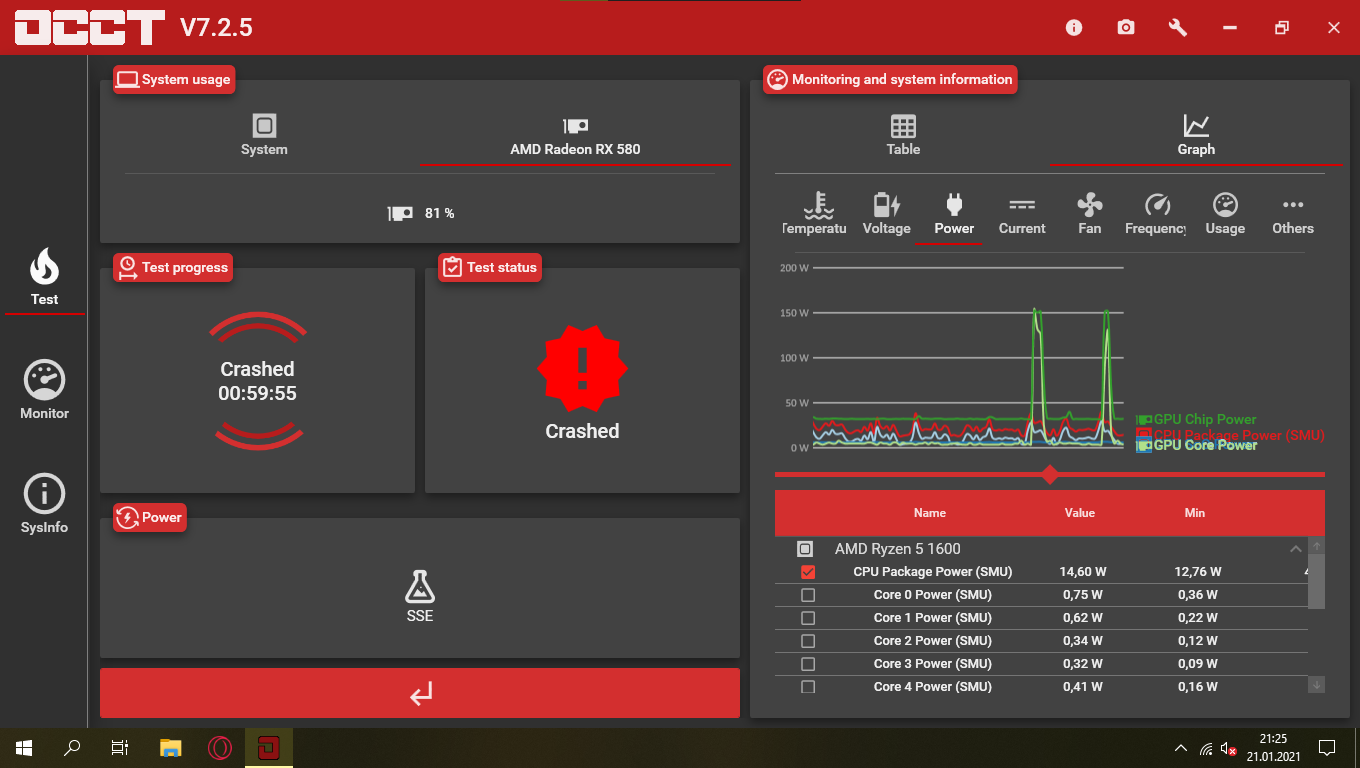
Task: Click the OCCT logo in the title bar
Action: pos(89,28)
